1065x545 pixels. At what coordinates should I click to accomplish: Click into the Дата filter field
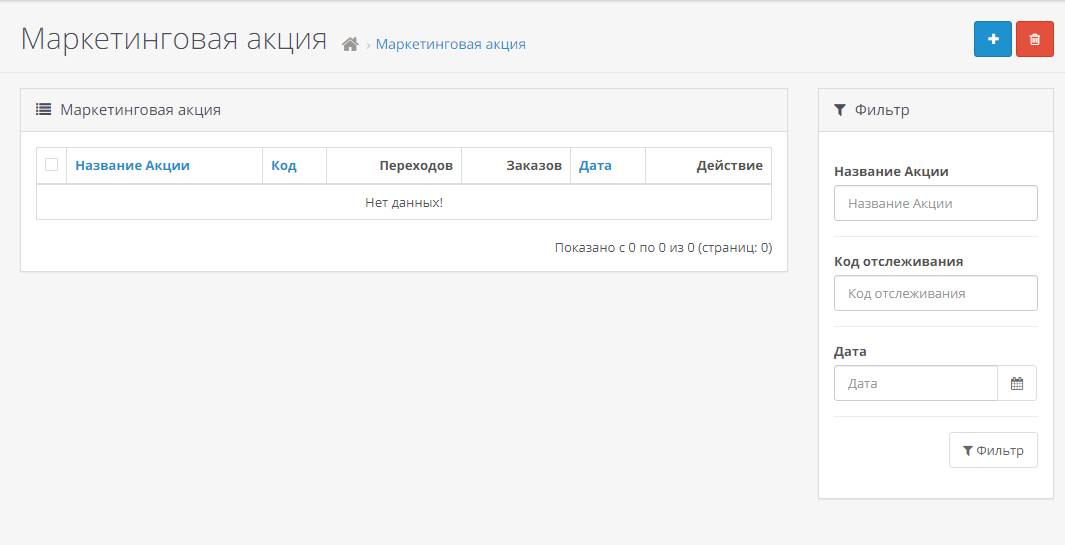click(x=915, y=383)
